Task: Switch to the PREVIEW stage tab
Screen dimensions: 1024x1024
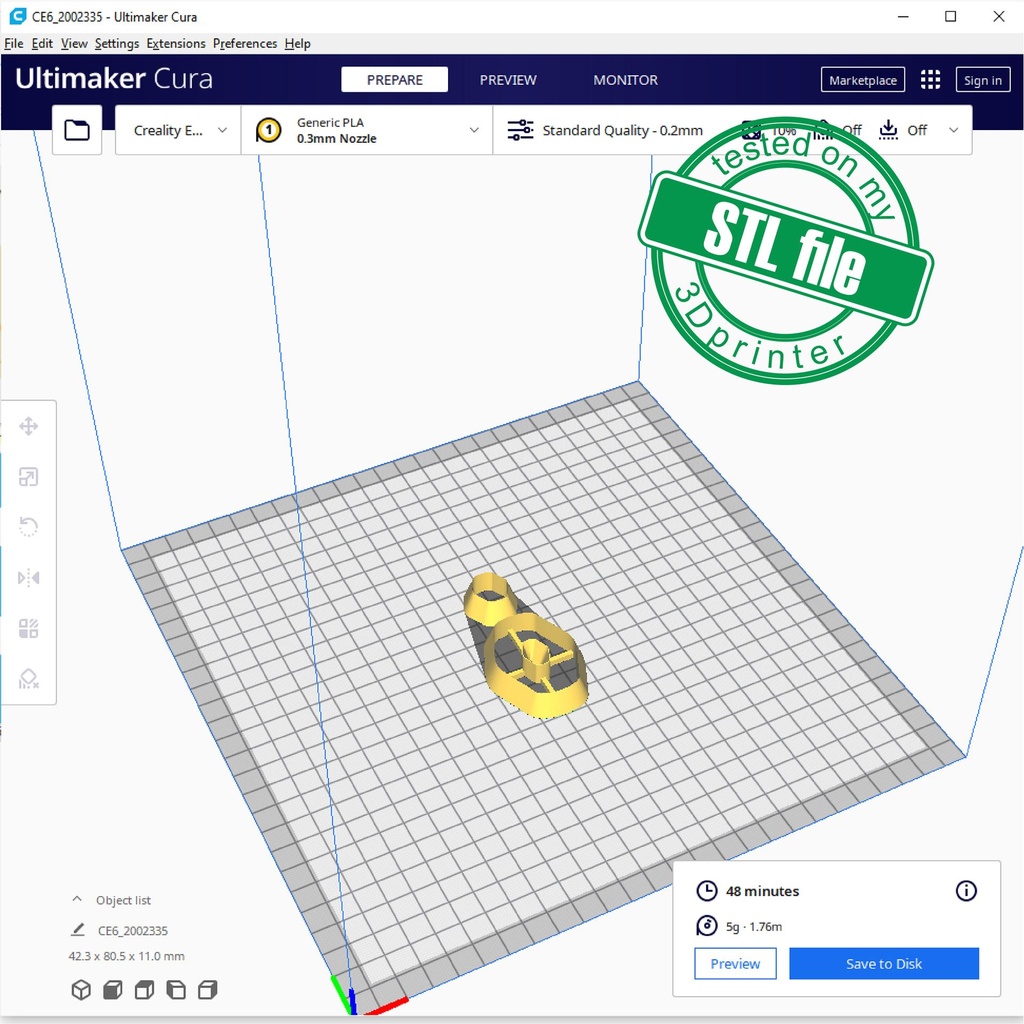Action: pyautogui.click(x=508, y=80)
